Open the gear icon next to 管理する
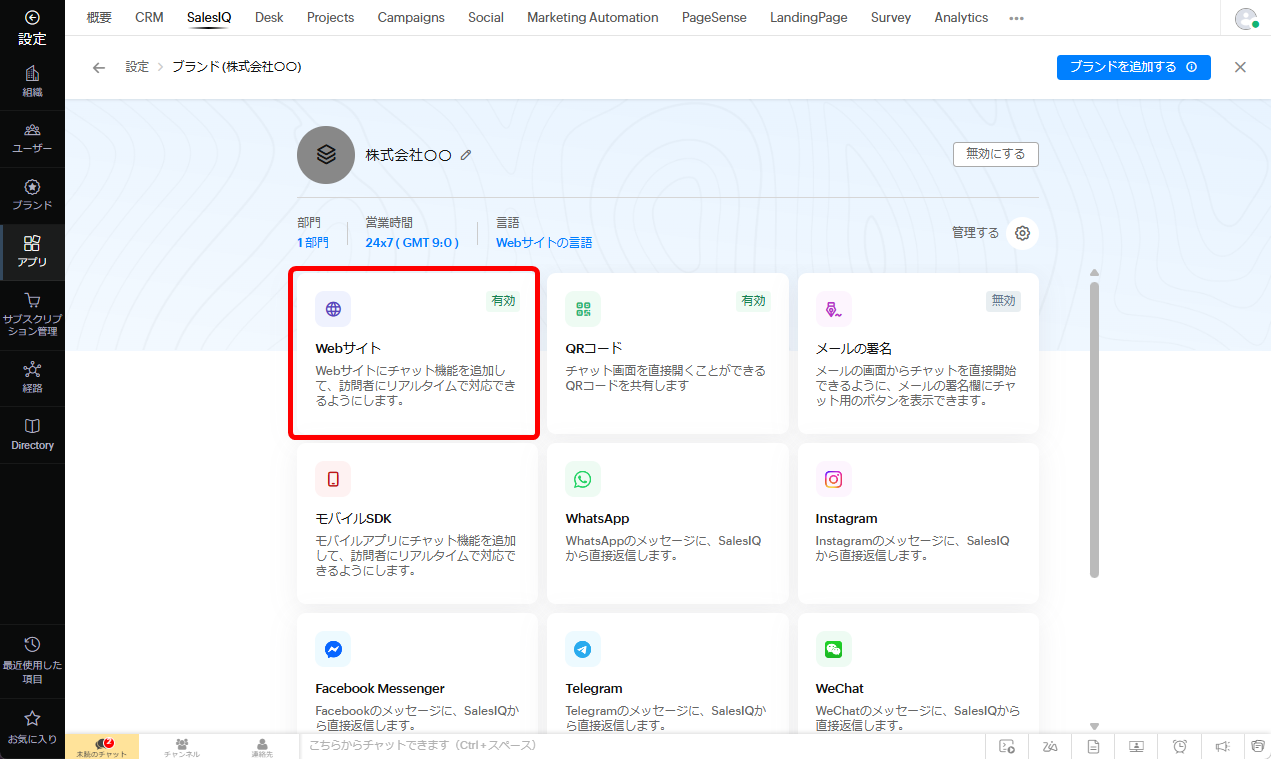Viewport: 1271px width, 759px height. coord(1022,233)
